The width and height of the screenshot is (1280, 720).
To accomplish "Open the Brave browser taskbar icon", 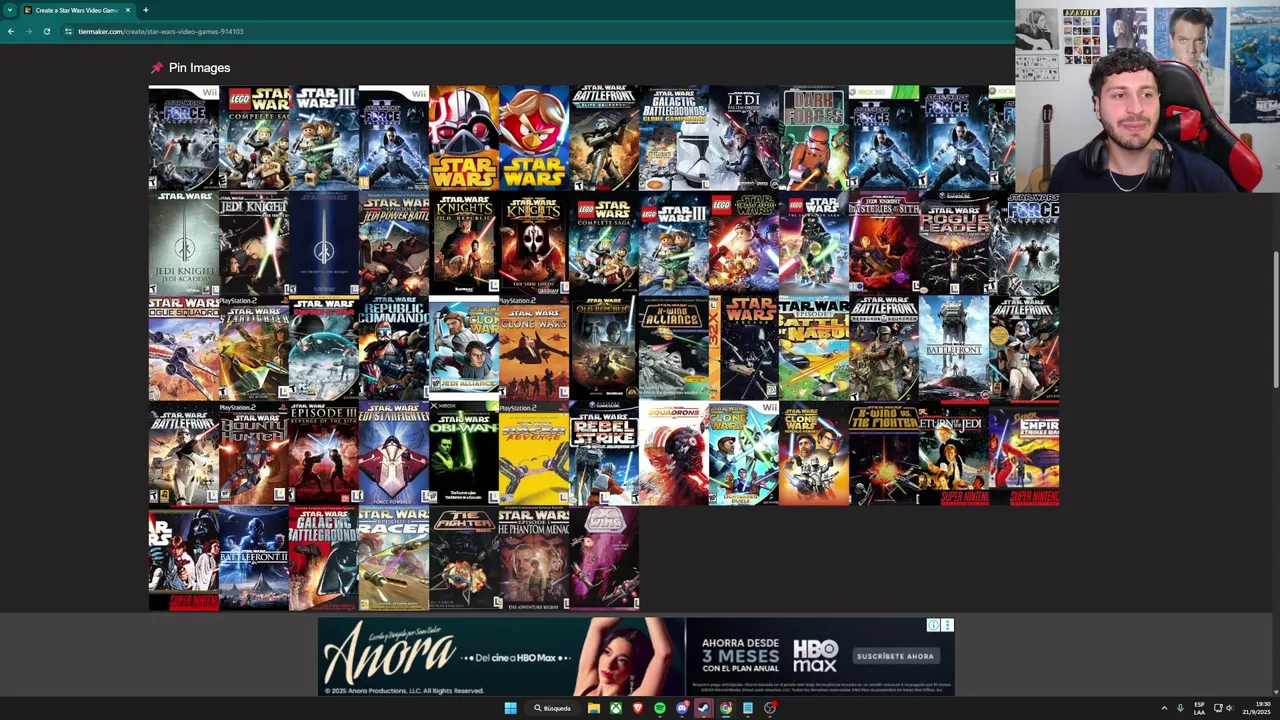I will tap(638, 708).
